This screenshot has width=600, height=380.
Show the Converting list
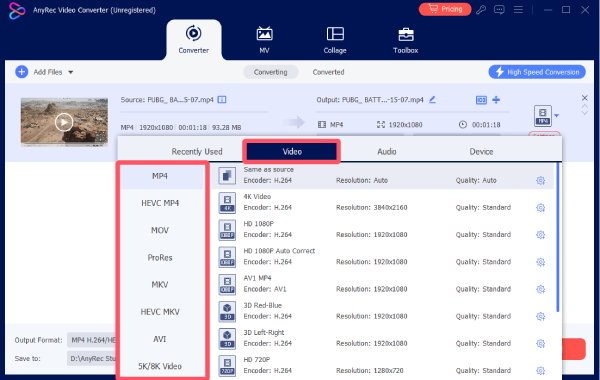[x=271, y=72]
